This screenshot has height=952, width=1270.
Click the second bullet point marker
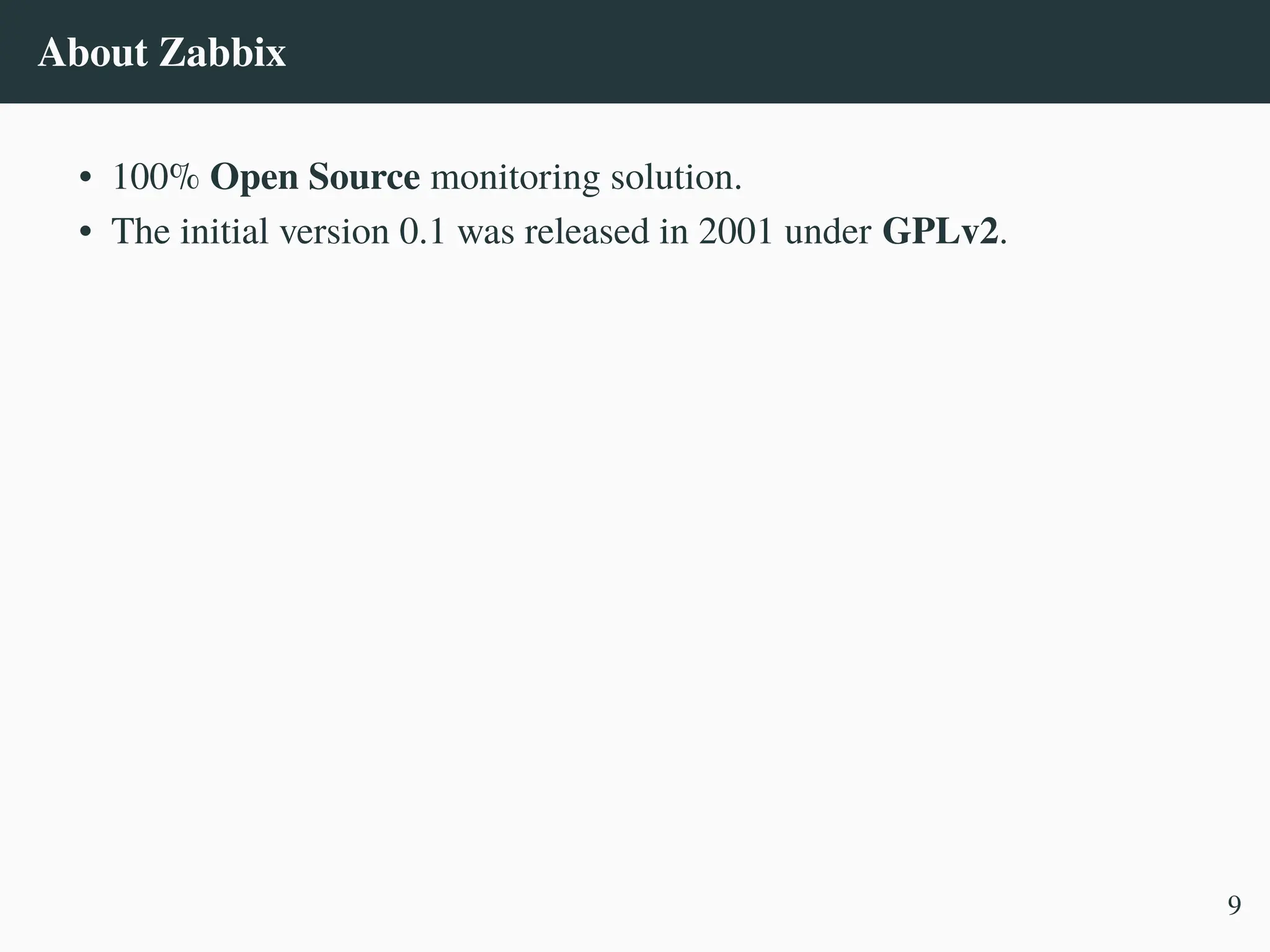86,234
